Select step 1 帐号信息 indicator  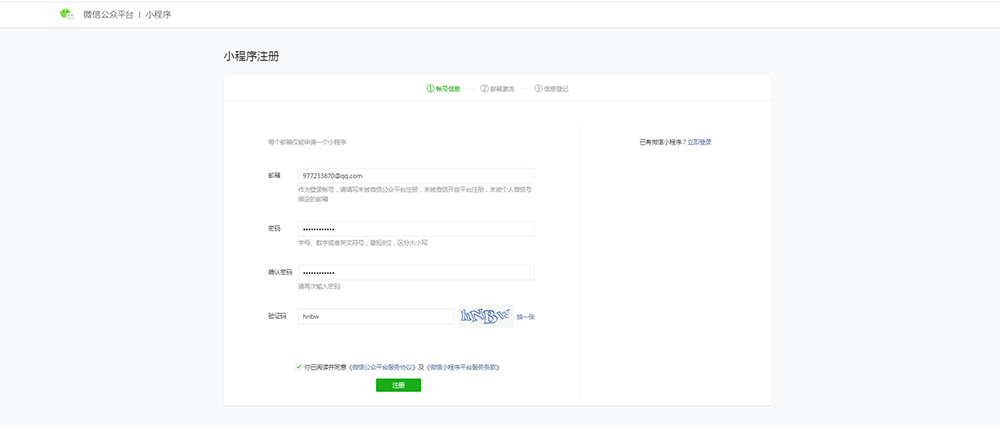pyautogui.click(x=443, y=89)
